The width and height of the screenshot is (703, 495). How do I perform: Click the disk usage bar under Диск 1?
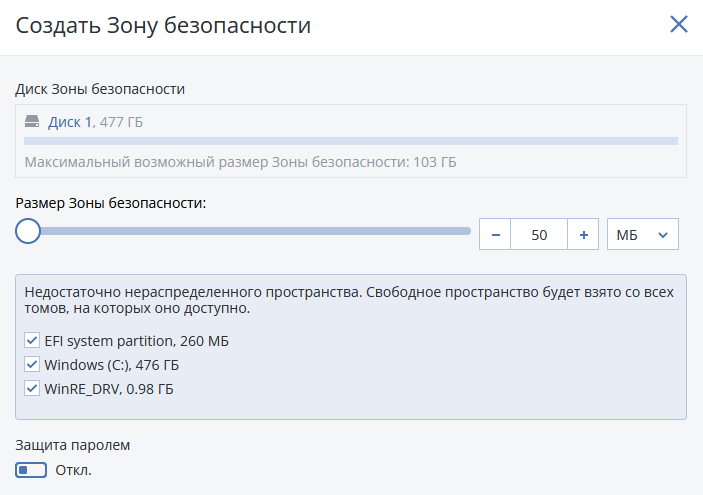350,142
